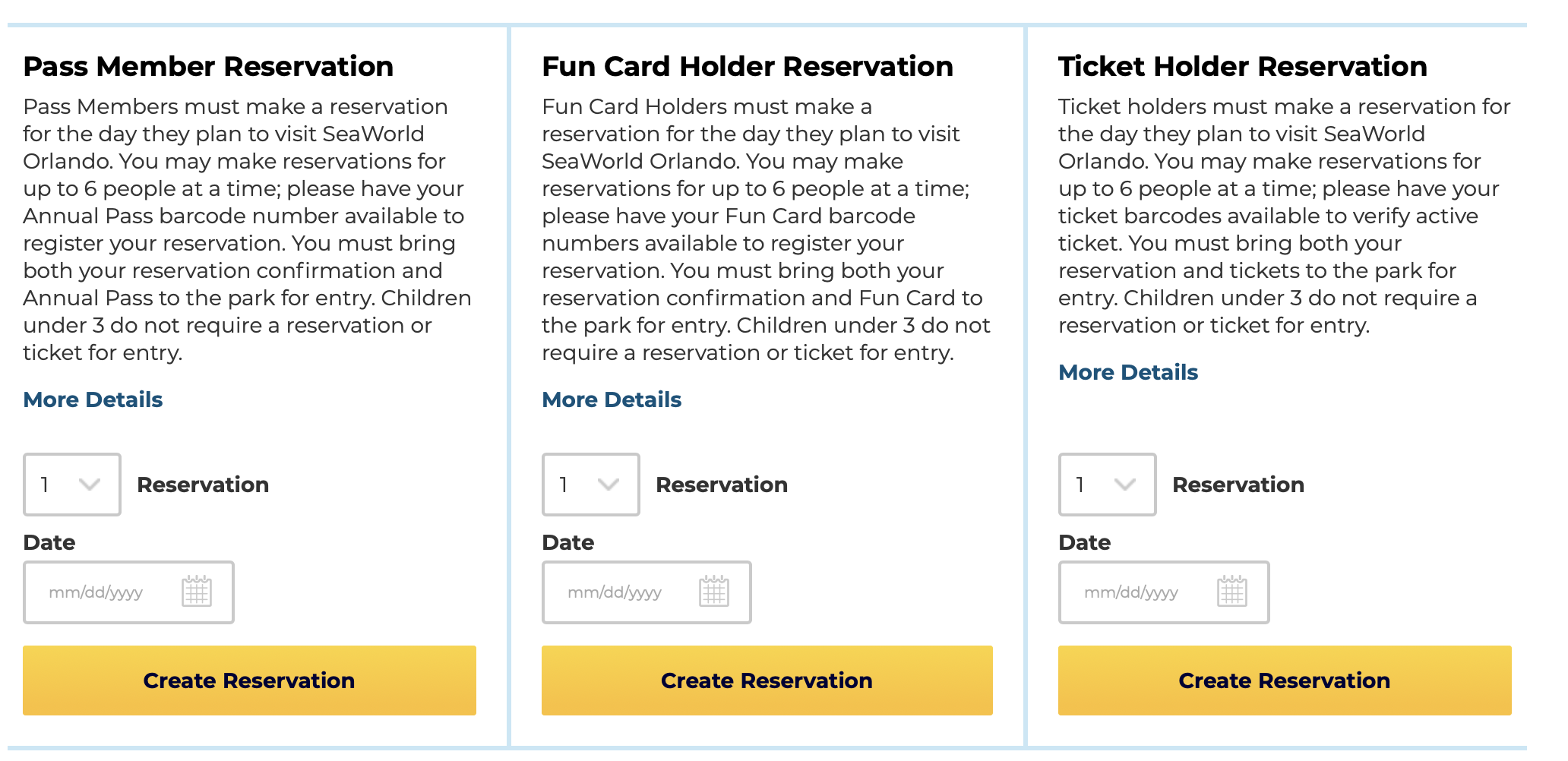This screenshot has height=761, width=1568.
Task: Open More Details under Fun Card Holder Reservation
Action: click(x=612, y=399)
